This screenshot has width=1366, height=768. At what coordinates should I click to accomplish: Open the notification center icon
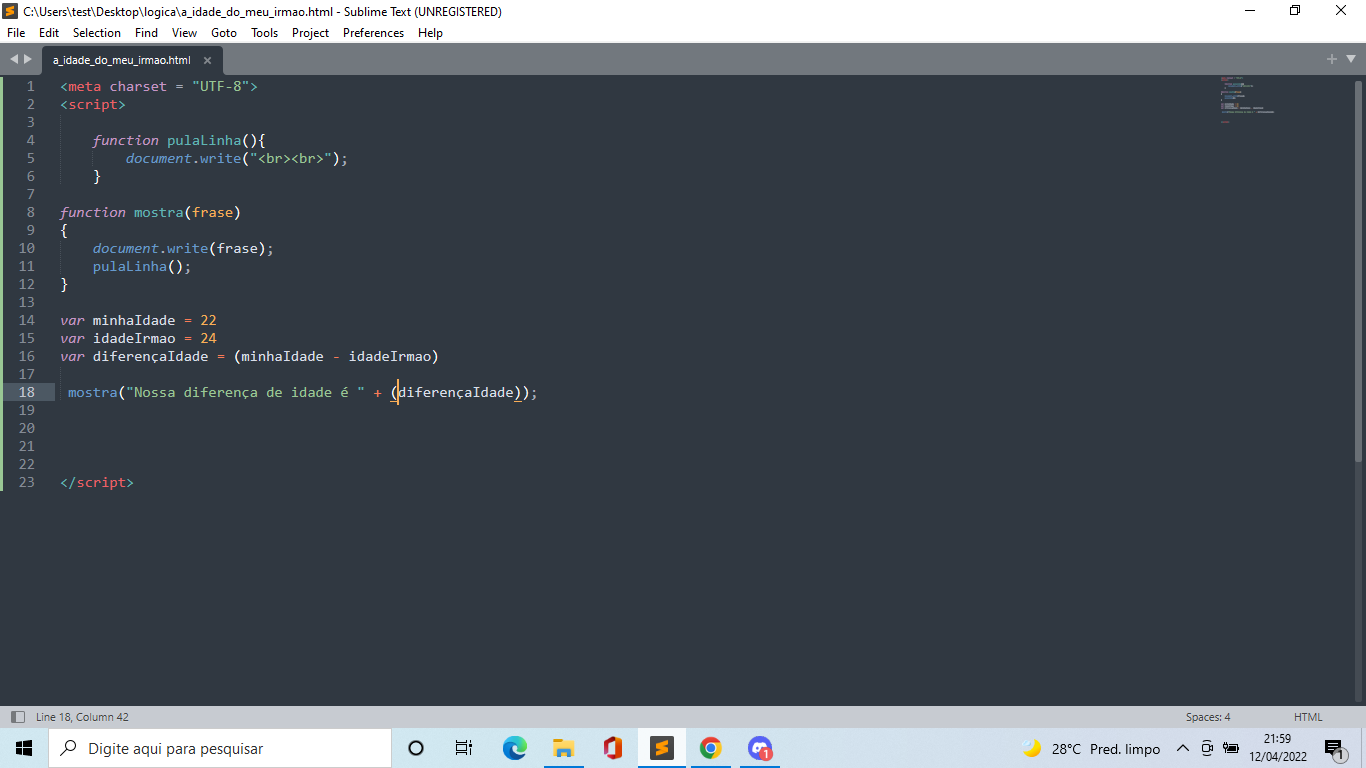(x=1334, y=748)
